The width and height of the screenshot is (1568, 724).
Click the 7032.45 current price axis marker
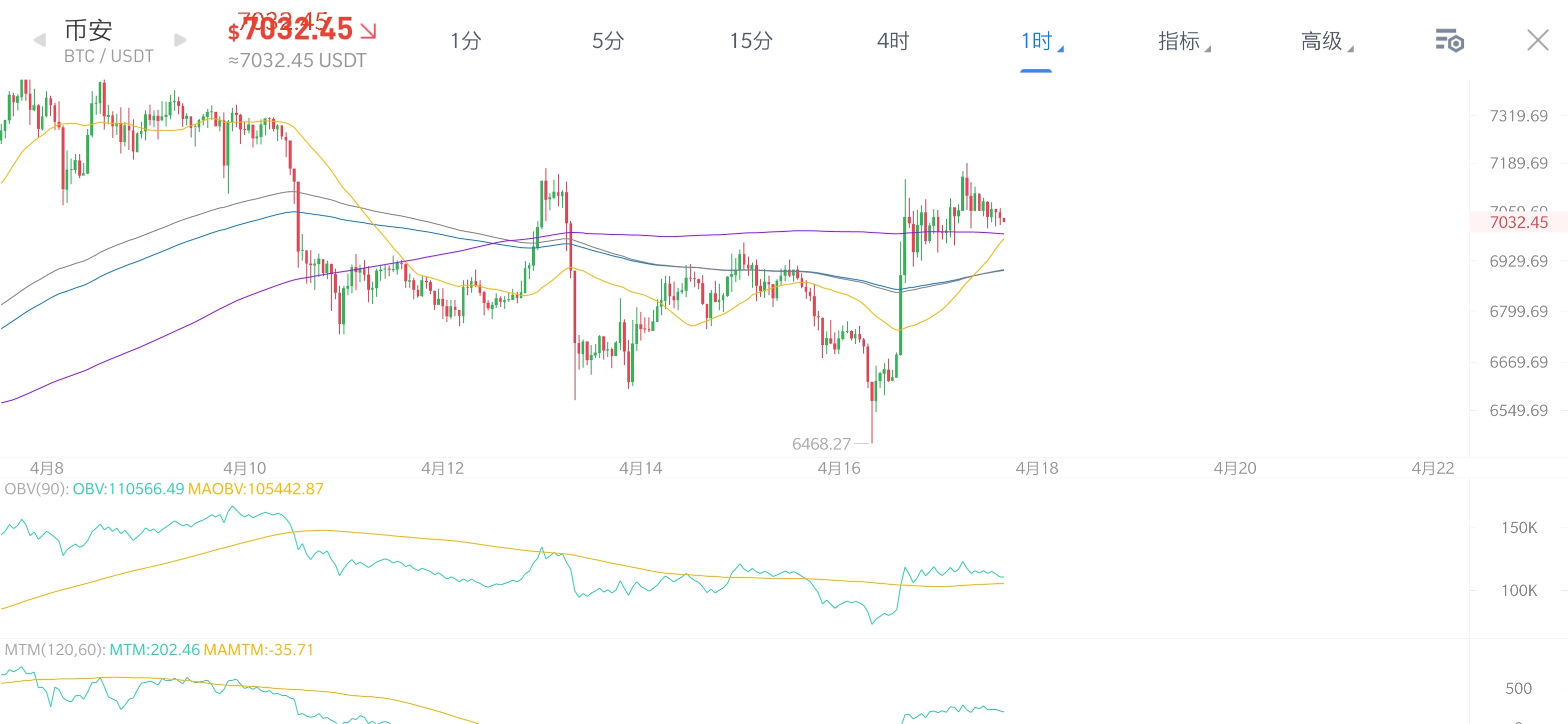coord(1518,222)
